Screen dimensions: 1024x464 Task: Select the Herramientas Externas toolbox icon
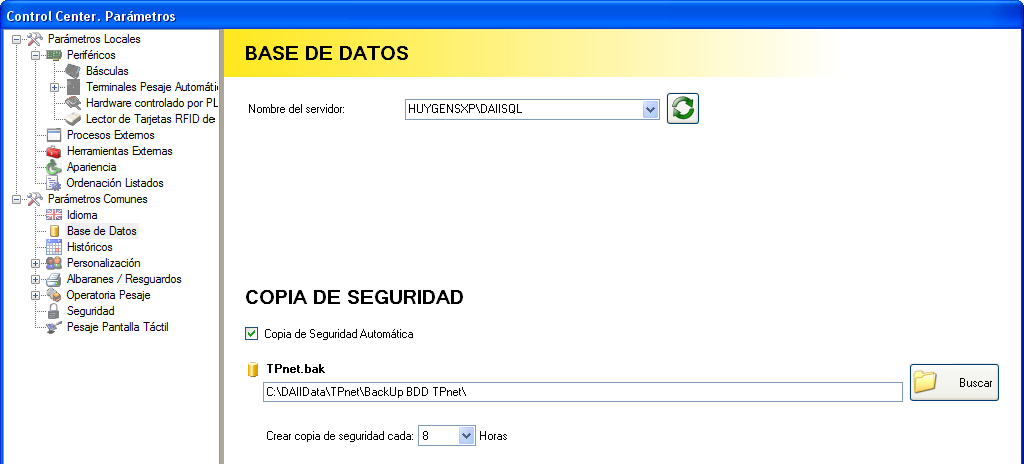(54, 151)
